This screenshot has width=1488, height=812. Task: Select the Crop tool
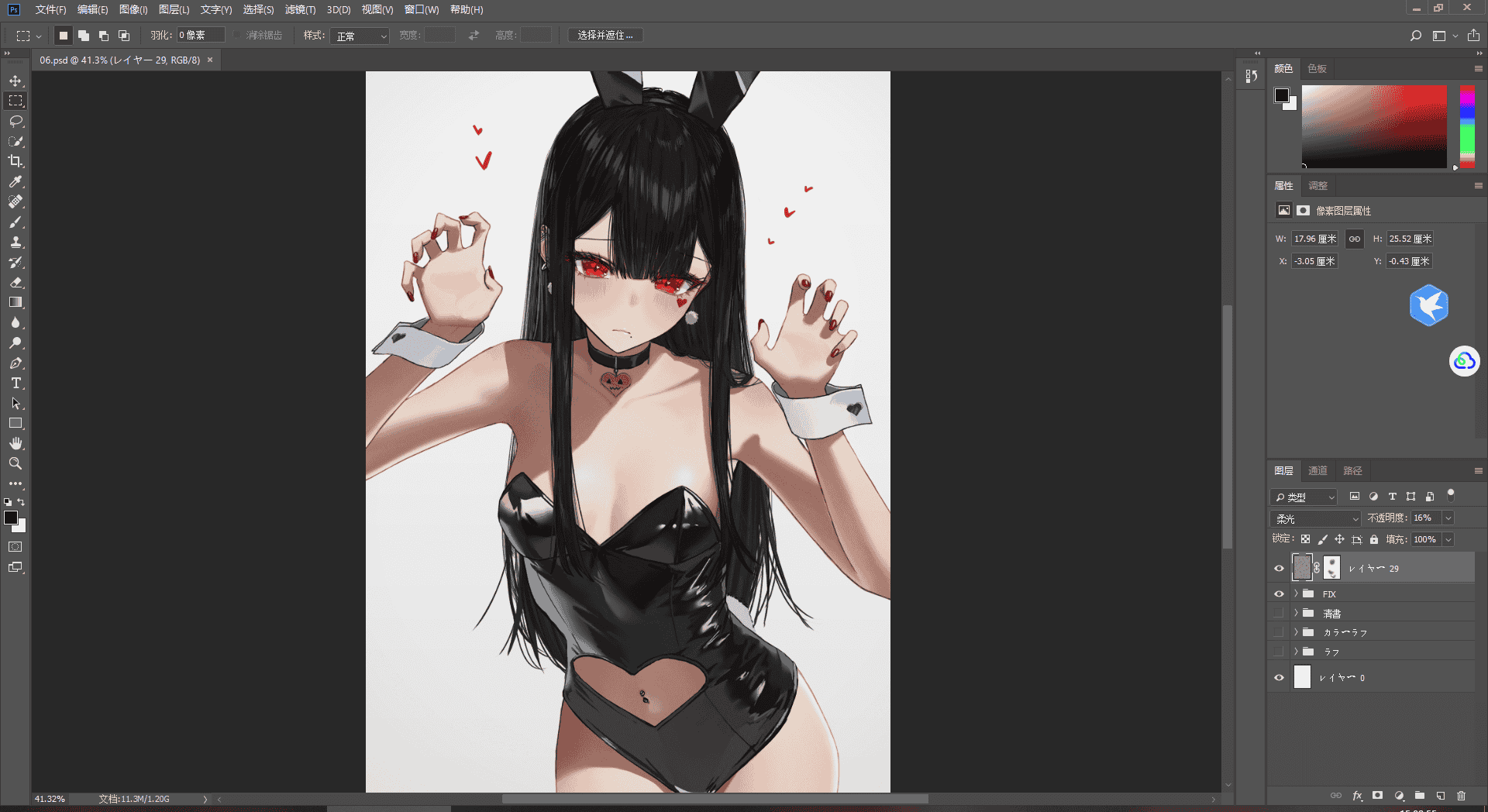click(x=15, y=161)
